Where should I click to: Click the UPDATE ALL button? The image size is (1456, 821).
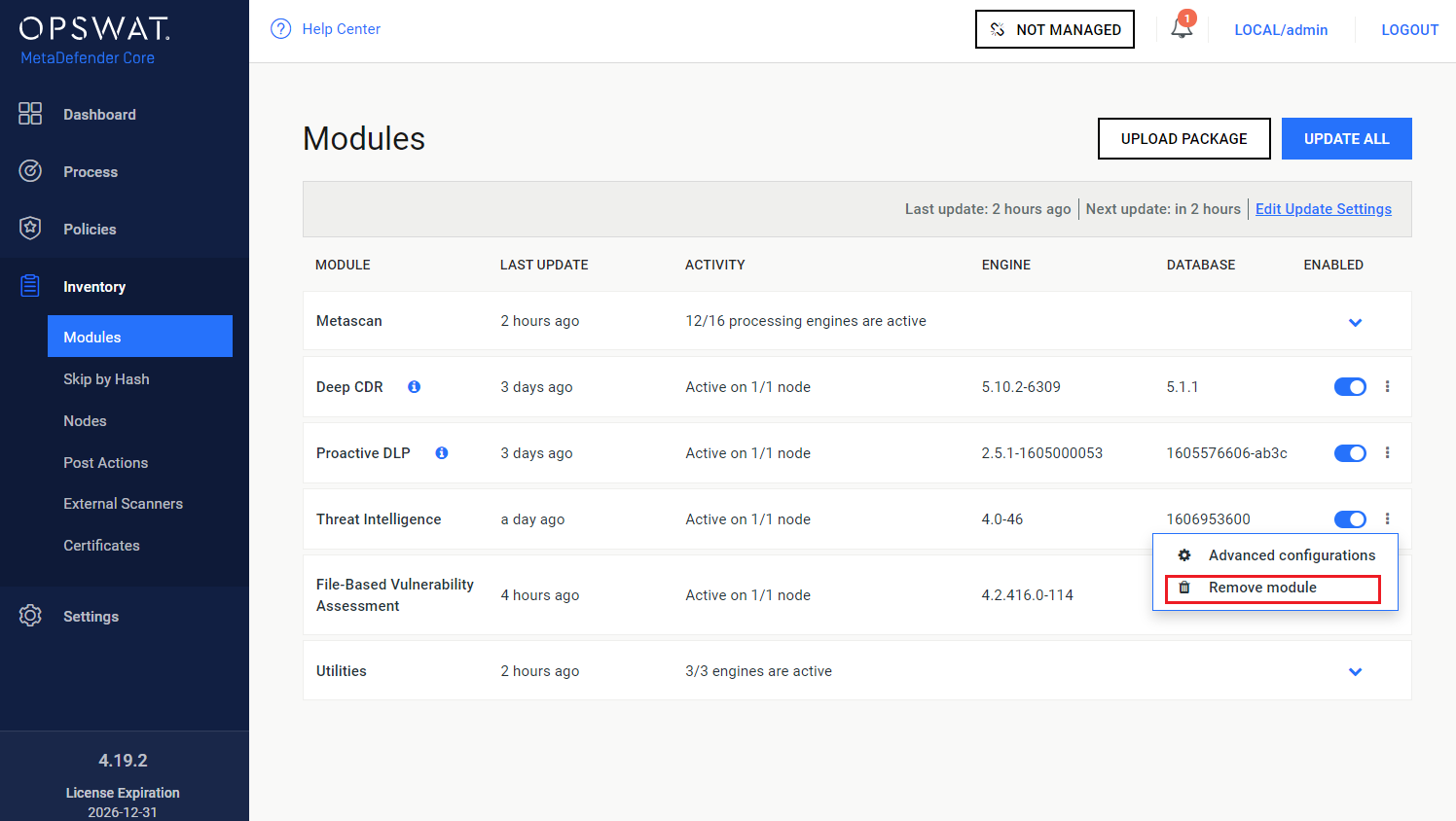click(1346, 138)
